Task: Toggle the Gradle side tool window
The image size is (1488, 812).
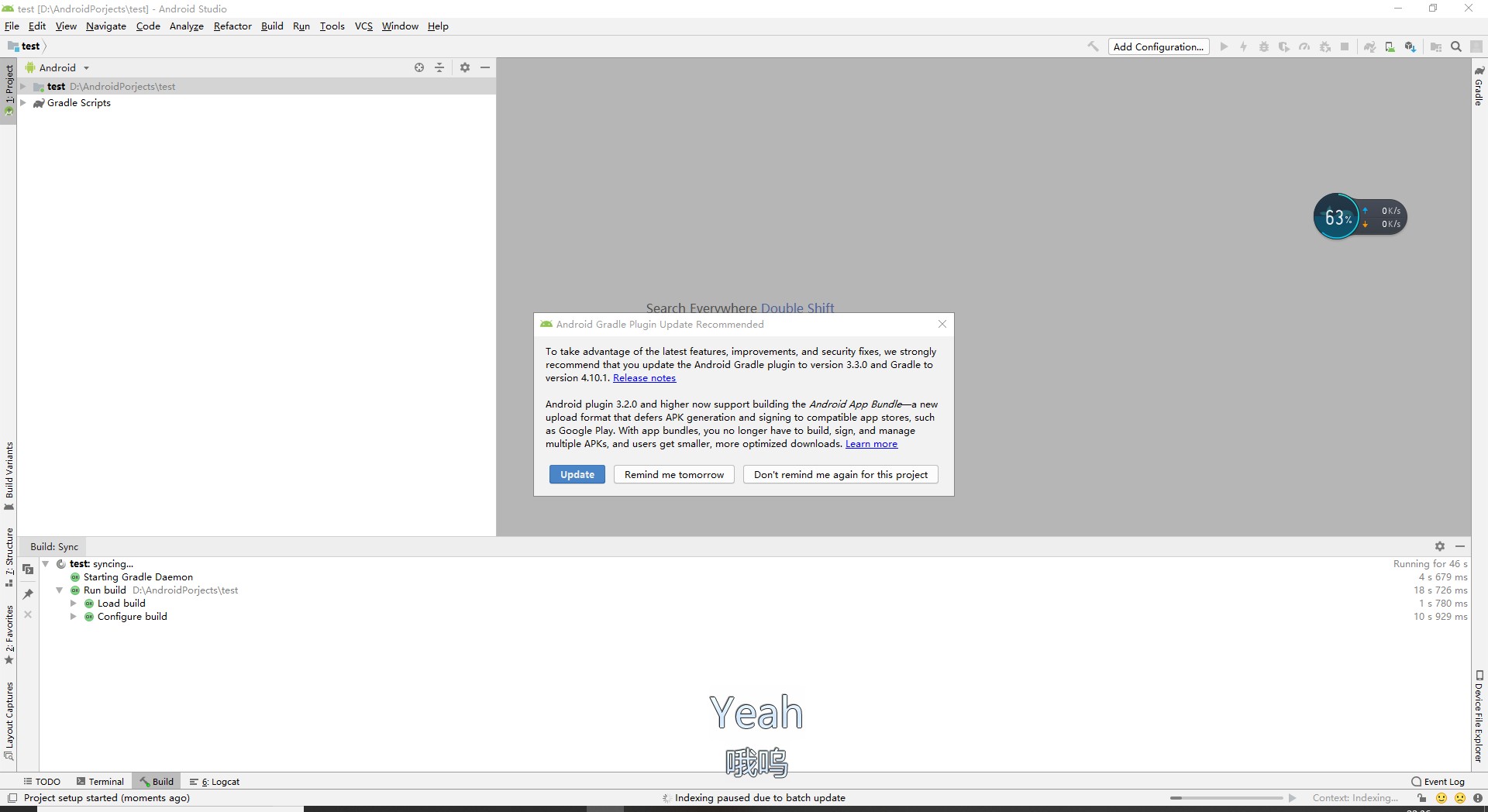Action: pyautogui.click(x=1479, y=85)
